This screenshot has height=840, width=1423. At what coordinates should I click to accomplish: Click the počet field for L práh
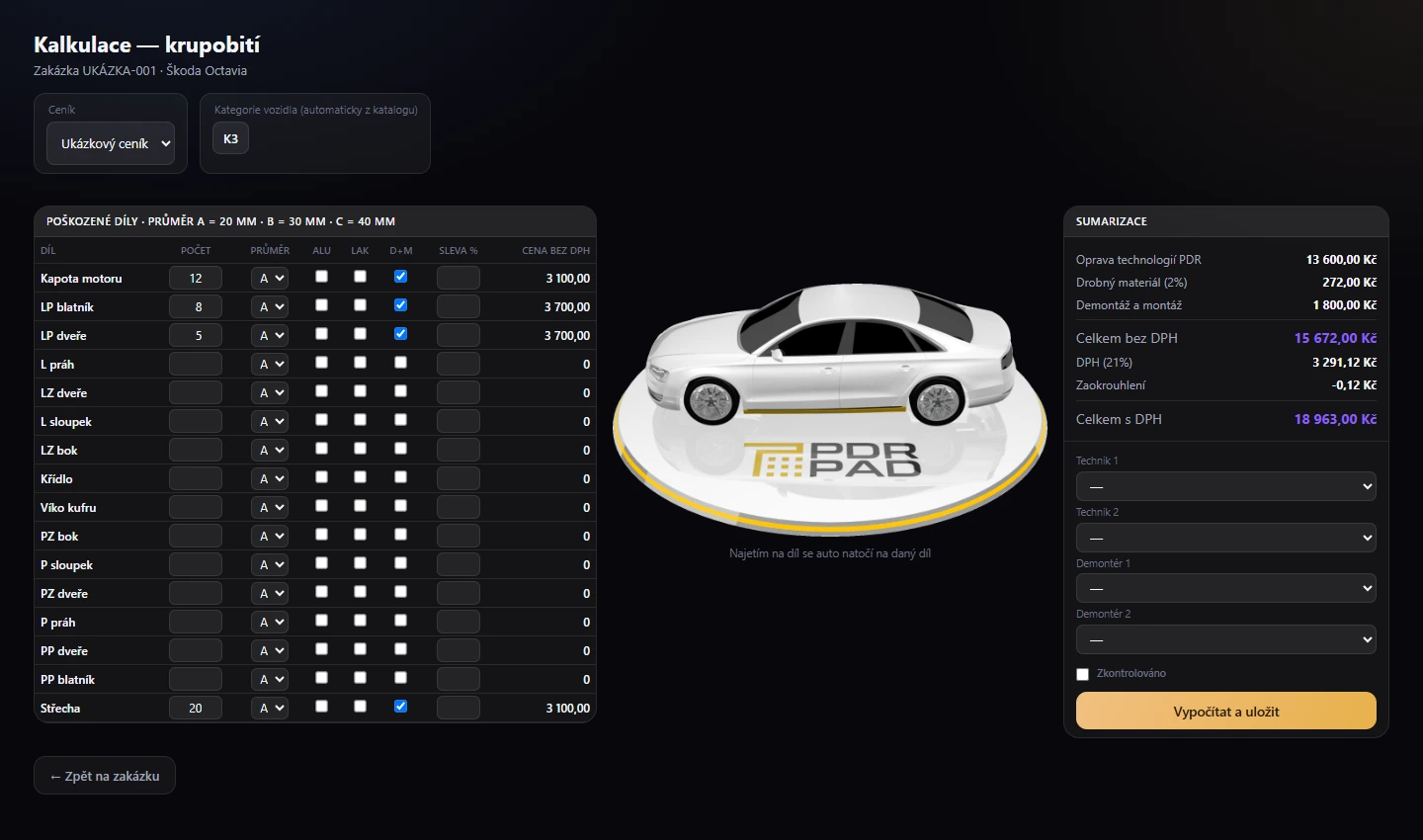click(196, 365)
